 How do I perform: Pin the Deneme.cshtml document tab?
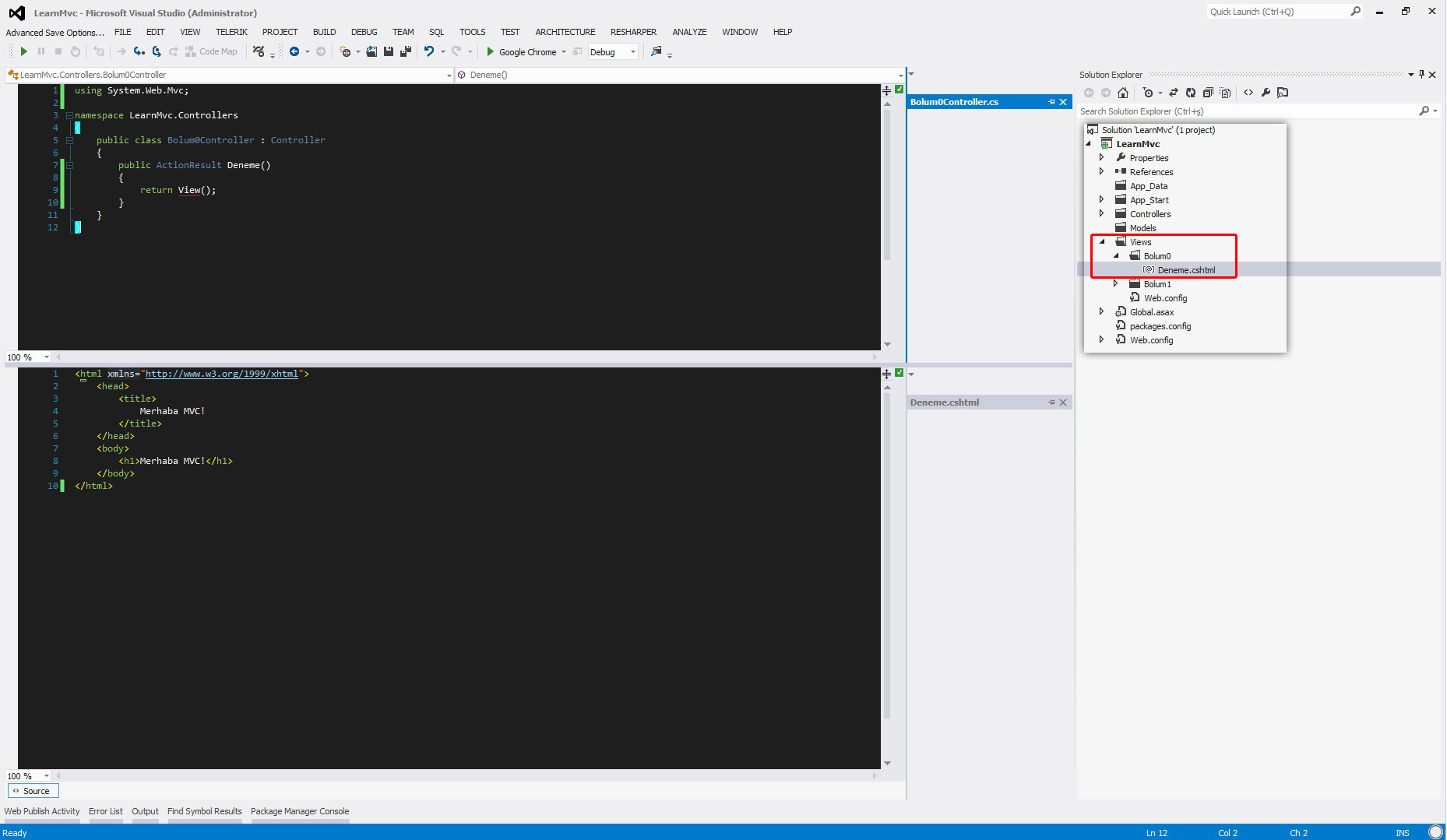tap(1051, 402)
